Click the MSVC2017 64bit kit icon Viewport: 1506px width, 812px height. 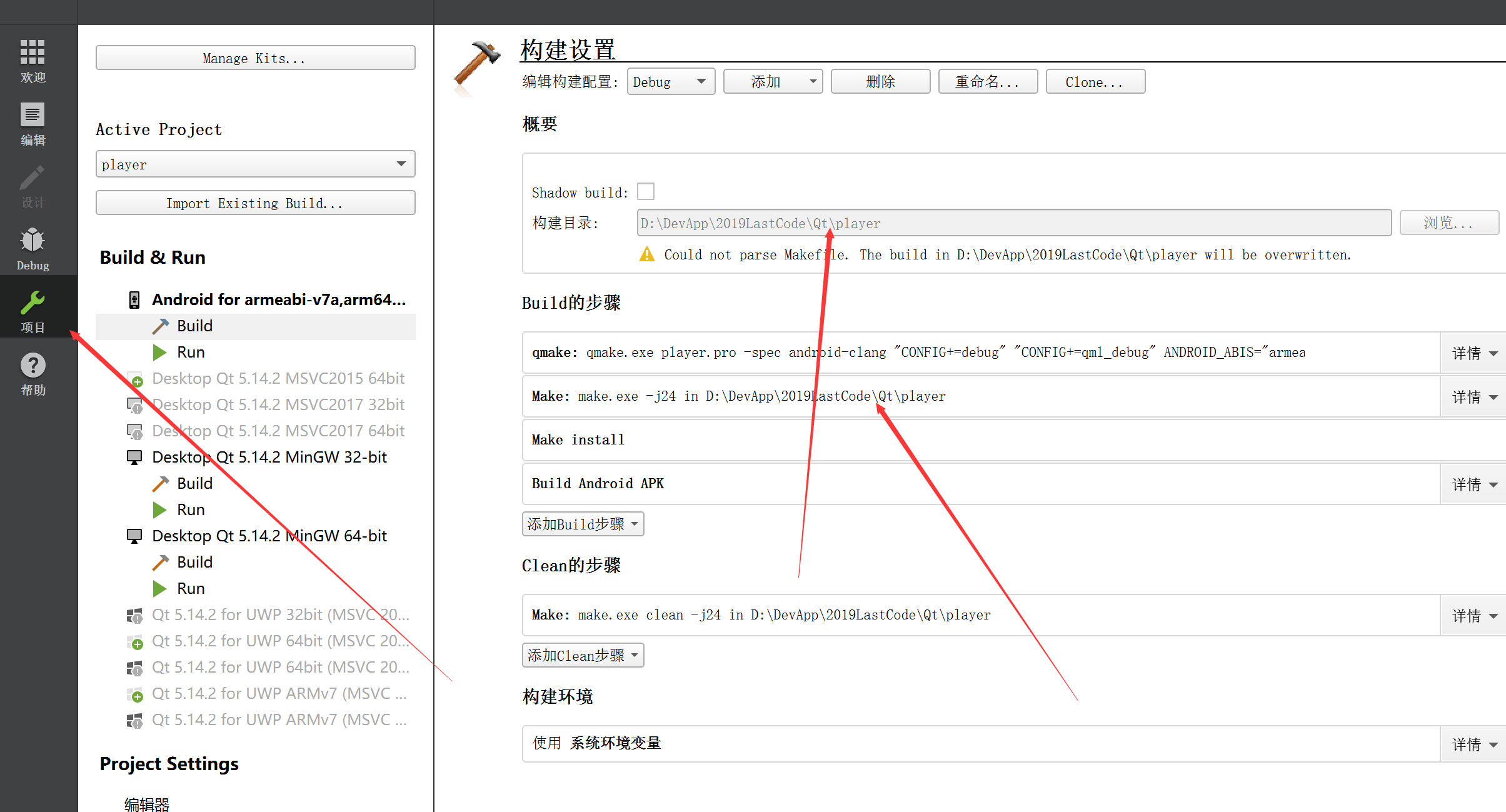click(x=135, y=431)
